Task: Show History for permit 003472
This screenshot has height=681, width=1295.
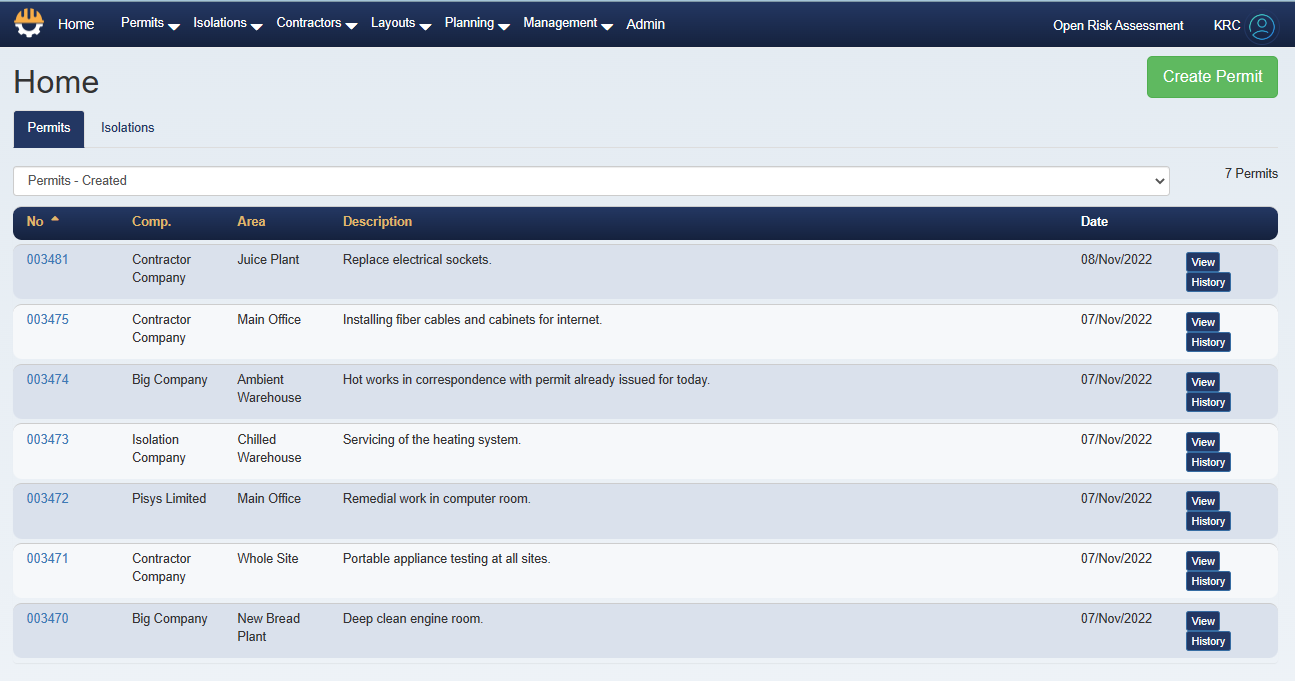Action: click(x=1208, y=521)
